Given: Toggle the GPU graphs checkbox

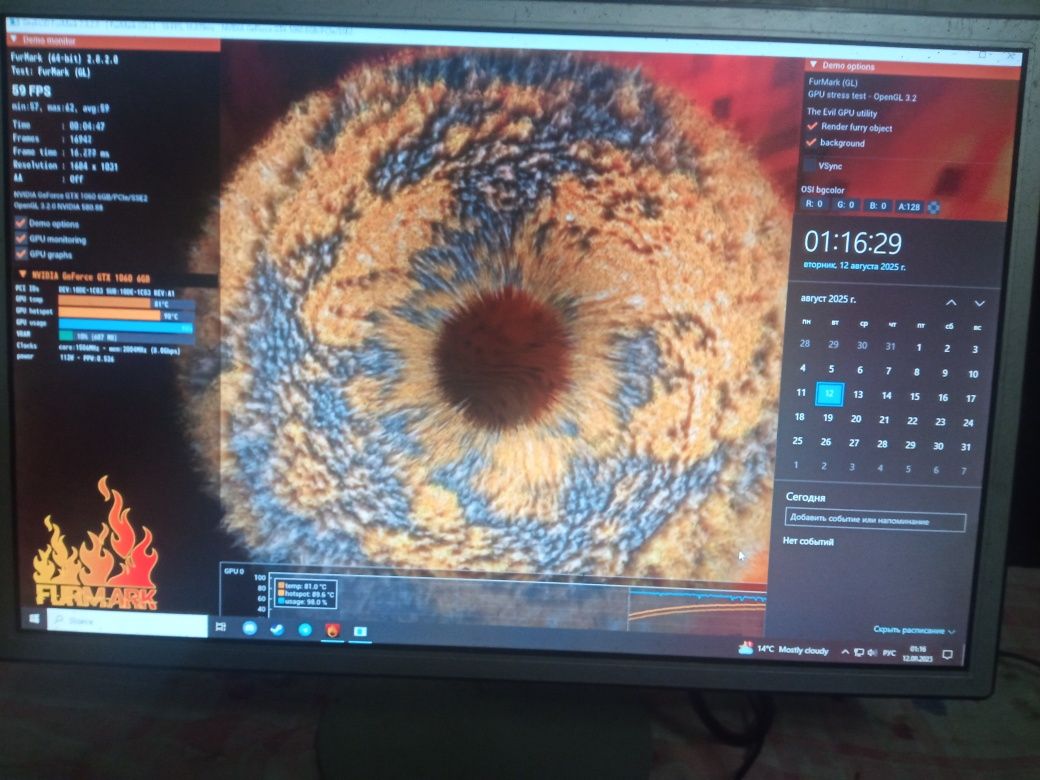Looking at the screenshot, I should 21,253.
